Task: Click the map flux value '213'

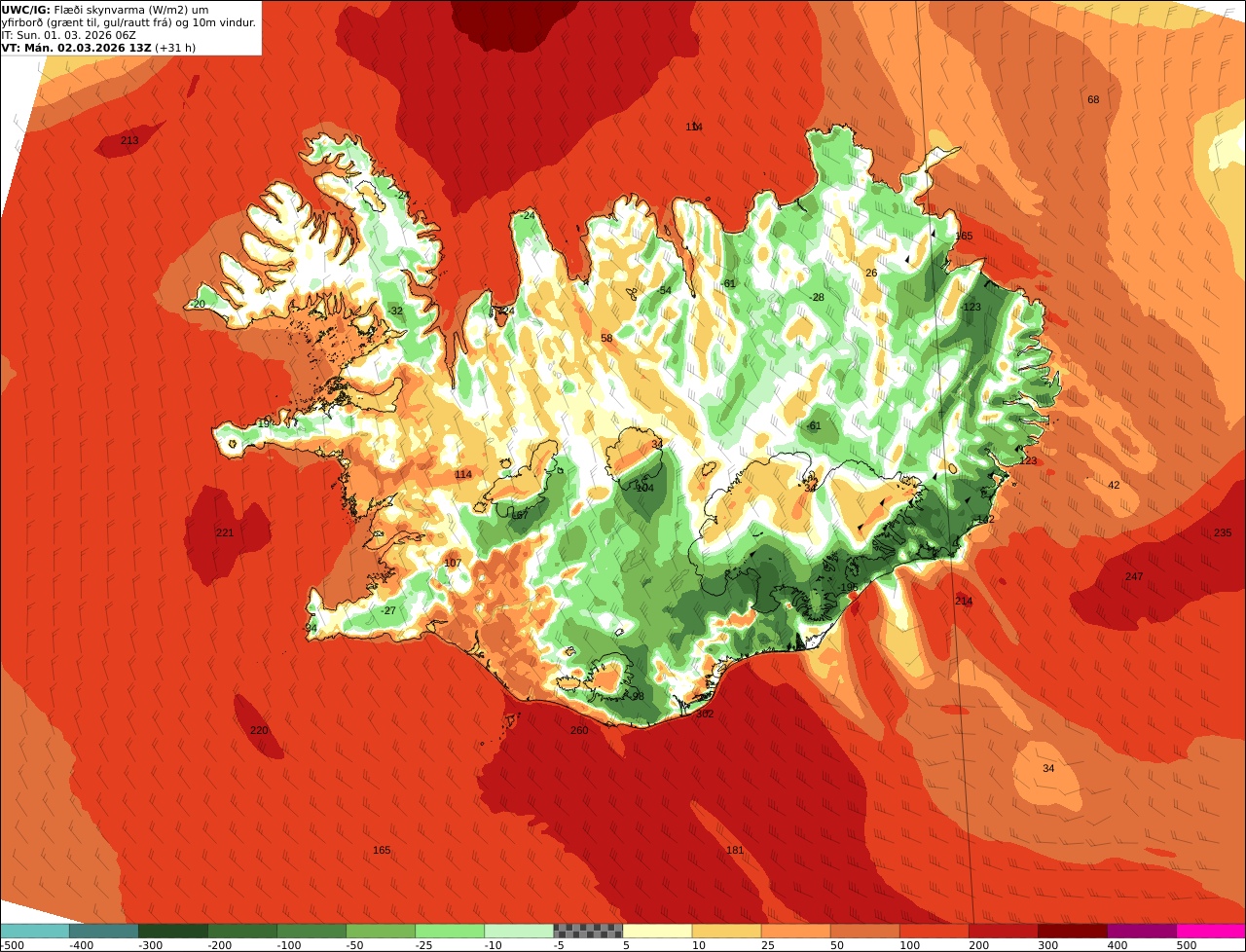Action: coord(129,141)
